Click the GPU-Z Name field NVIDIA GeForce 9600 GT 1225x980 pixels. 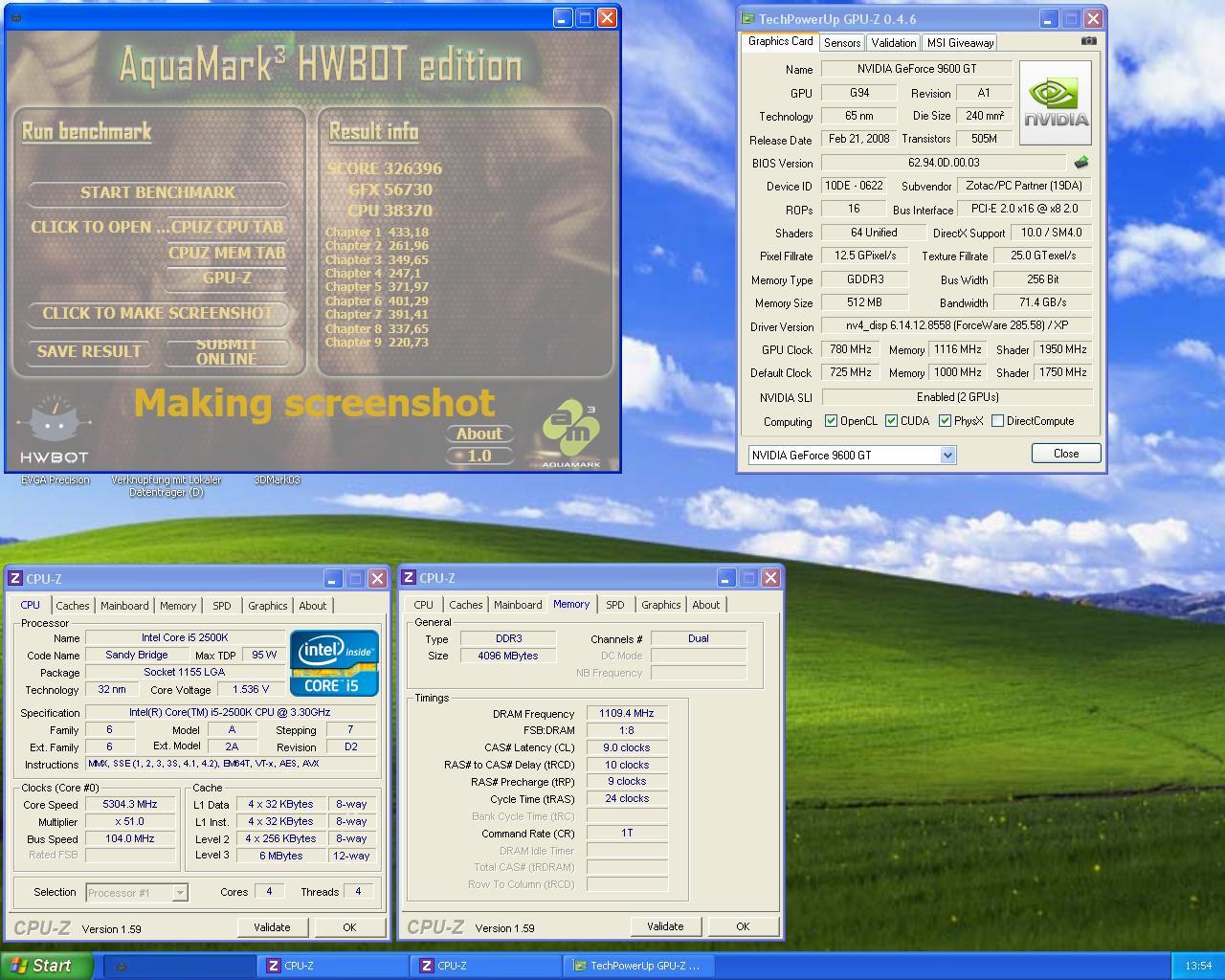917,69
